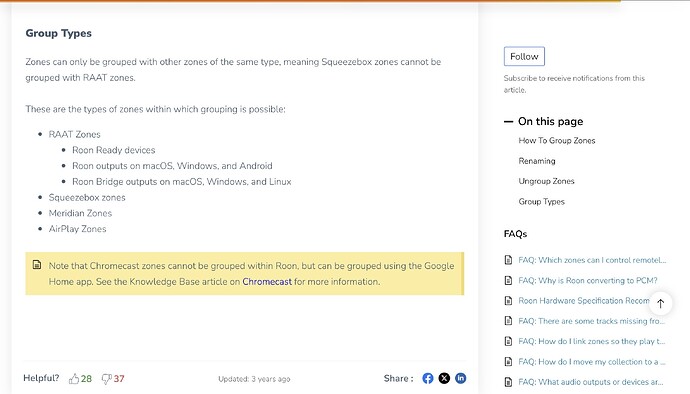Viewport: 690px width, 394px height.
Task: Click document icon beside 'Why is Roon converting' FAQ
Action: point(508,280)
